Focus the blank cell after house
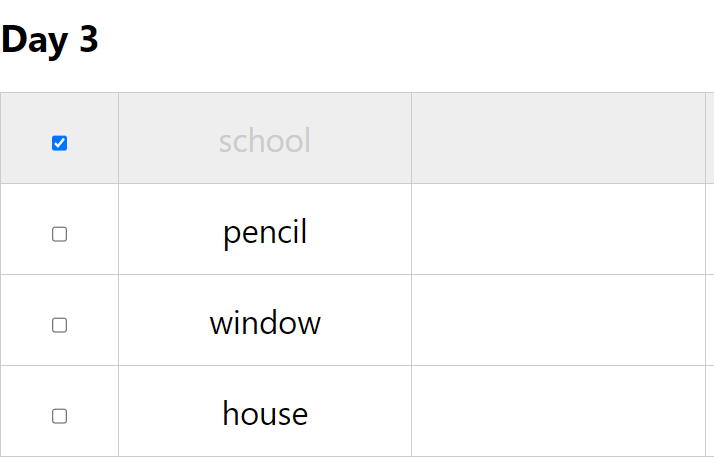The image size is (714, 462). click(x=558, y=411)
